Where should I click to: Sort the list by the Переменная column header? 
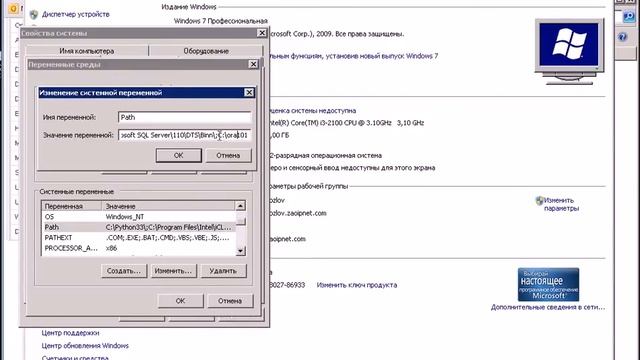click(71, 206)
